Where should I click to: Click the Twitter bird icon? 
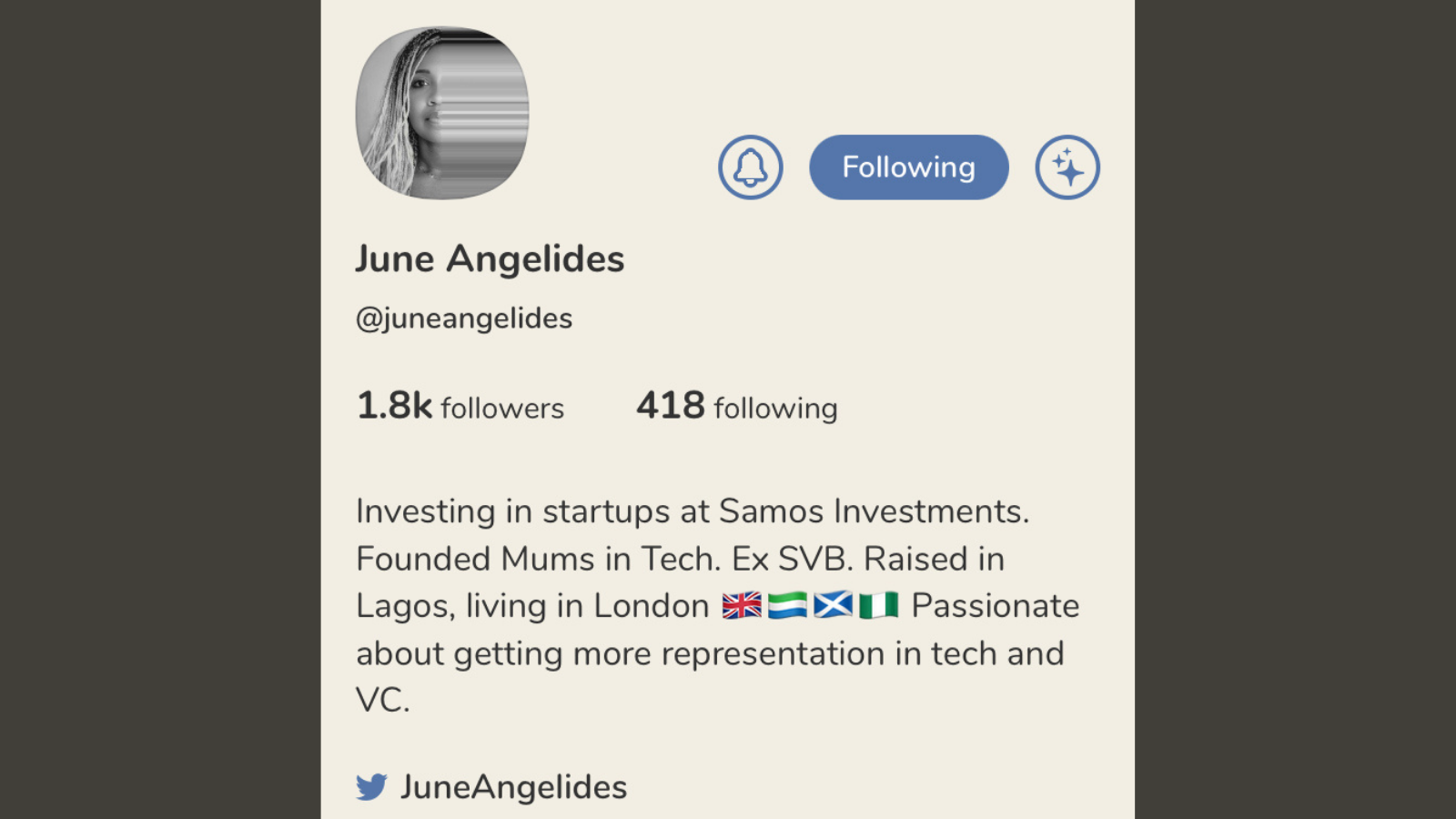[371, 786]
